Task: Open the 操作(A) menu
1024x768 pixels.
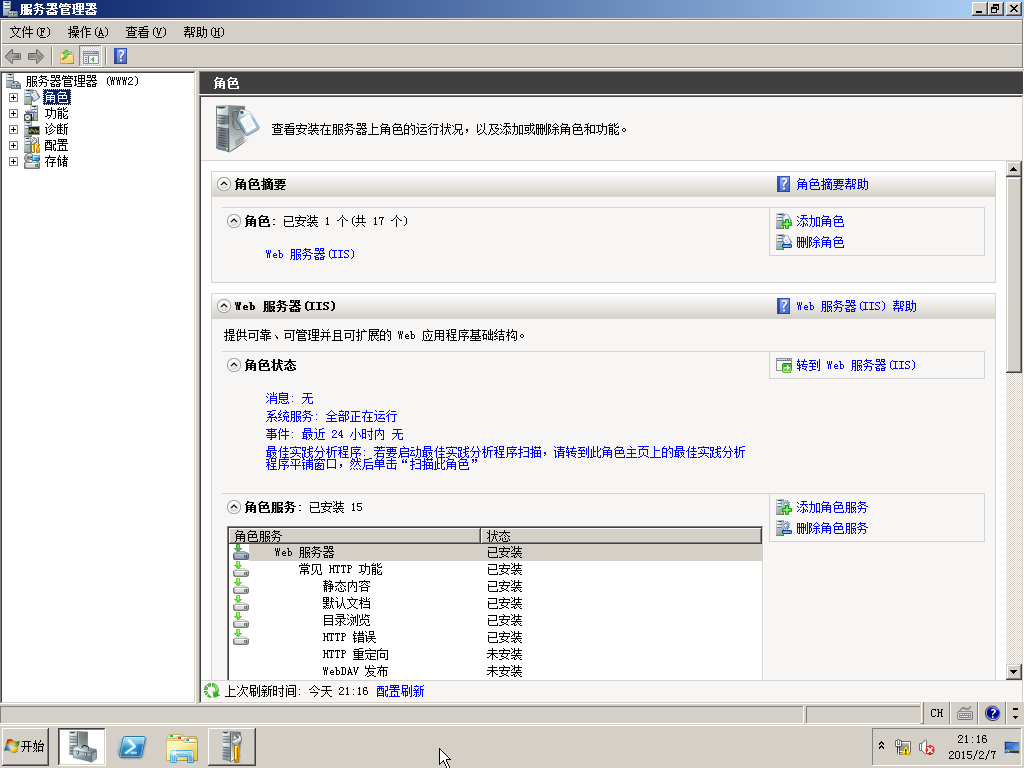Action: [x=88, y=32]
